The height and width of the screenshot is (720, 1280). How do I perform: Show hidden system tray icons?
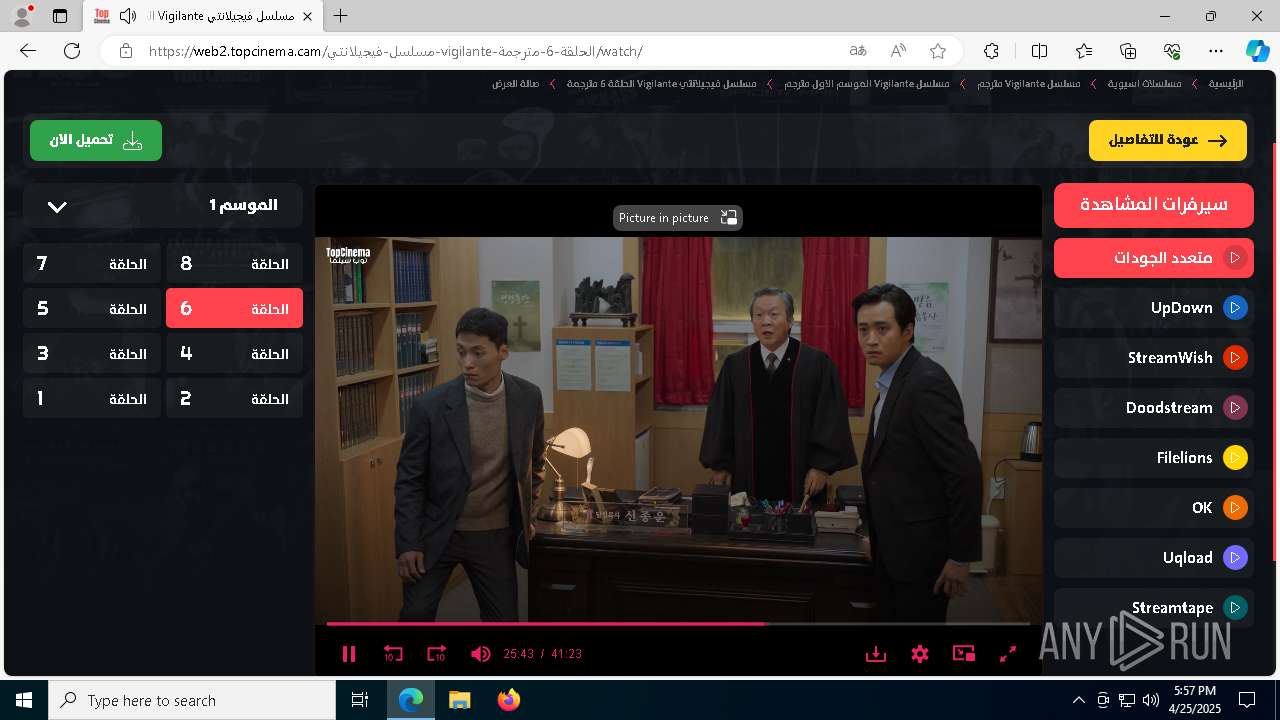click(x=1078, y=700)
